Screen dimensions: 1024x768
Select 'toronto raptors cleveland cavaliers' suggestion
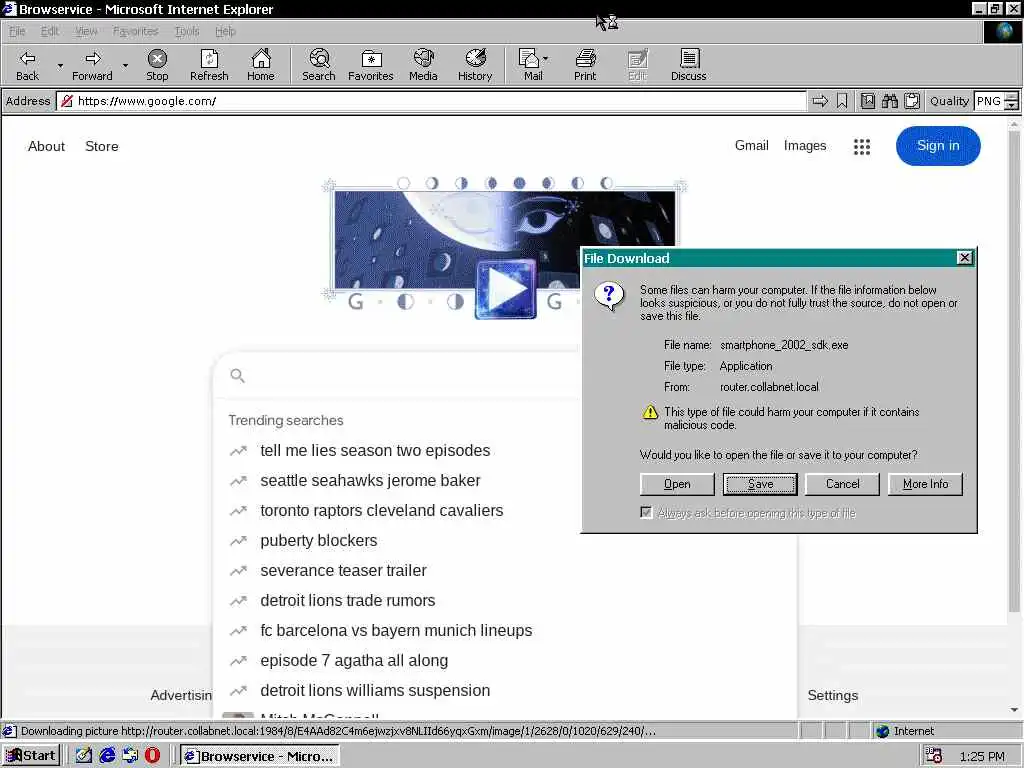381,511
